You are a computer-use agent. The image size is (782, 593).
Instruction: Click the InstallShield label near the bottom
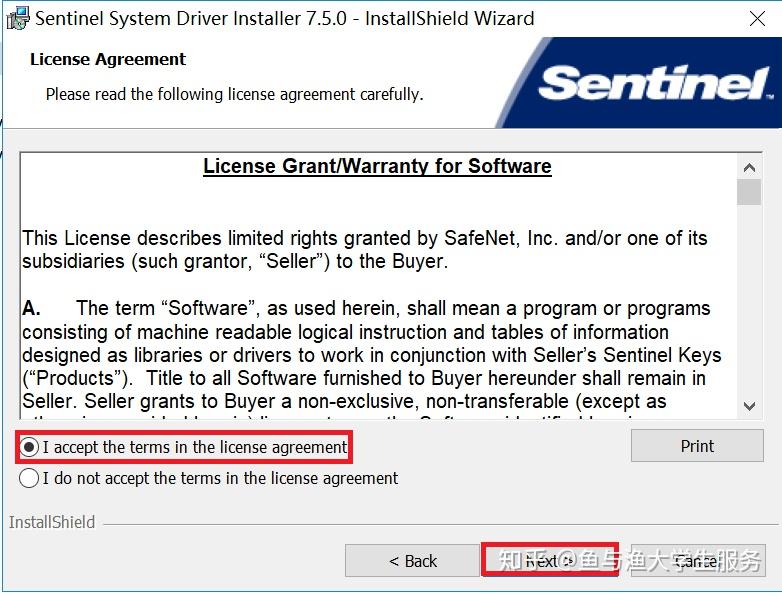52,522
